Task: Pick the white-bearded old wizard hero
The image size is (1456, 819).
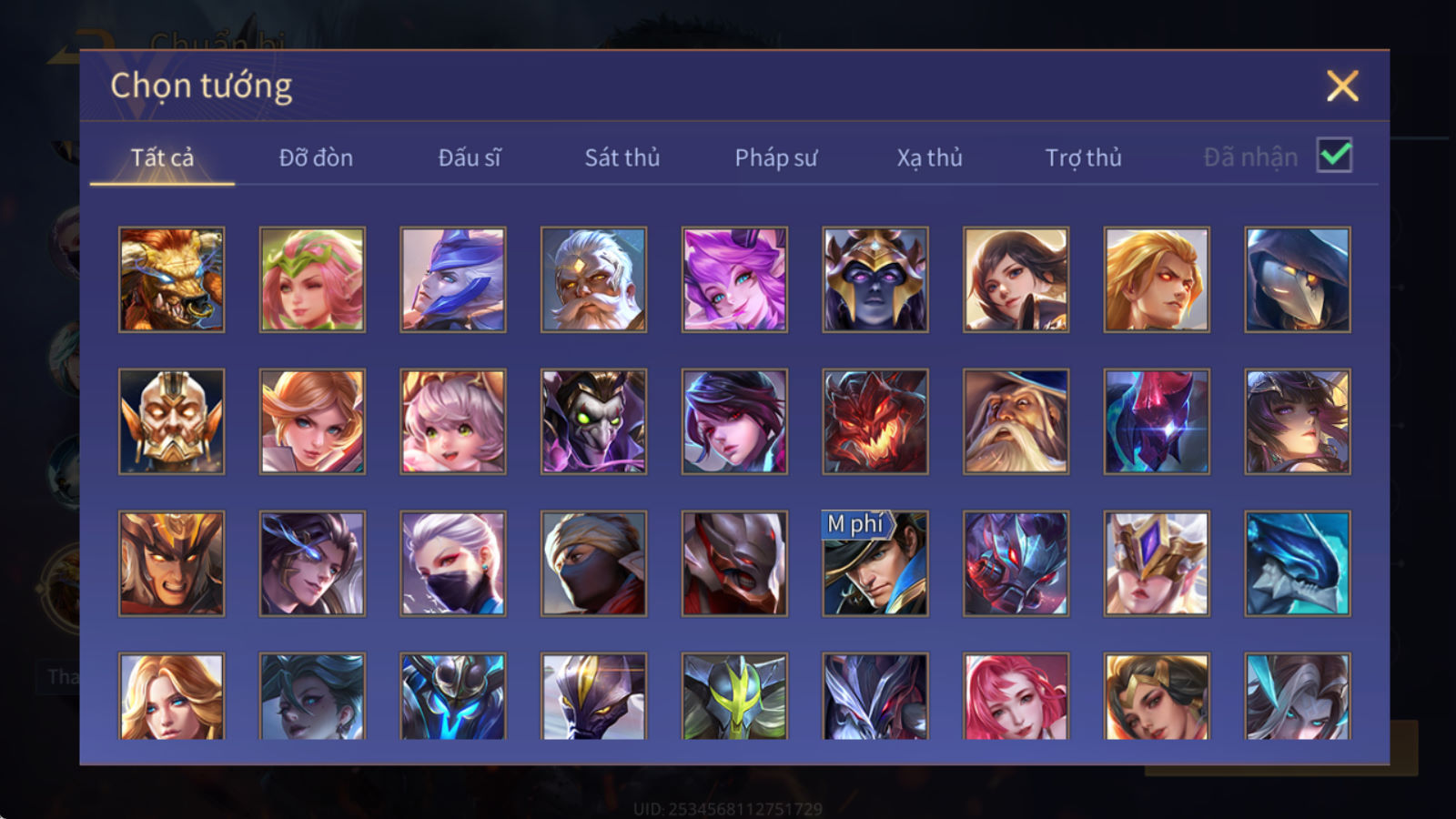Action: point(1016,421)
